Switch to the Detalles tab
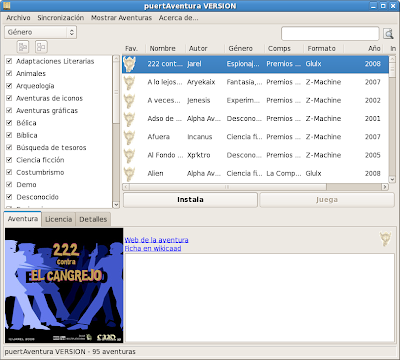This screenshot has height=360, width=400. point(93,219)
